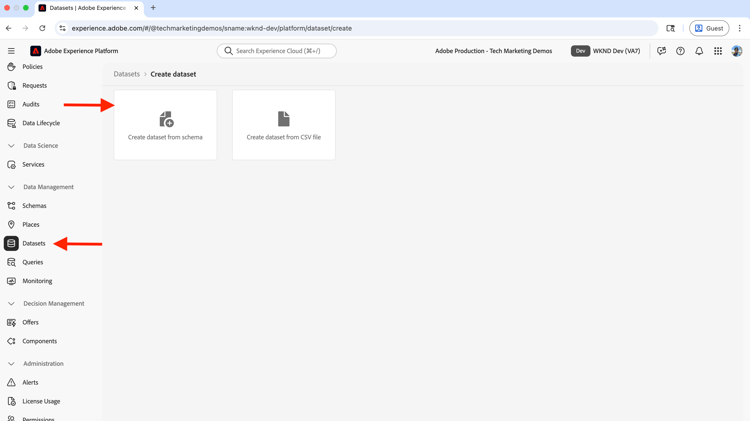Image resolution: width=750 pixels, height=421 pixels.
Task: Click the site information icon in address bar
Action: click(62, 28)
